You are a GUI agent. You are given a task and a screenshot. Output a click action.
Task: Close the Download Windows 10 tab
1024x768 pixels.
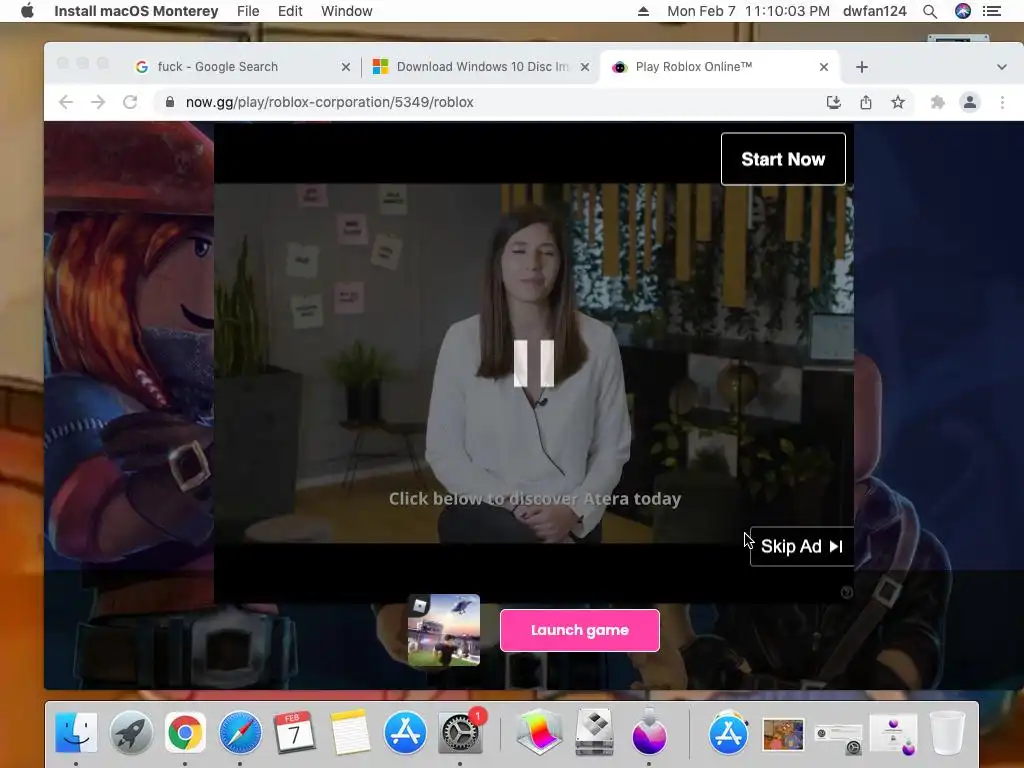click(x=584, y=67)
